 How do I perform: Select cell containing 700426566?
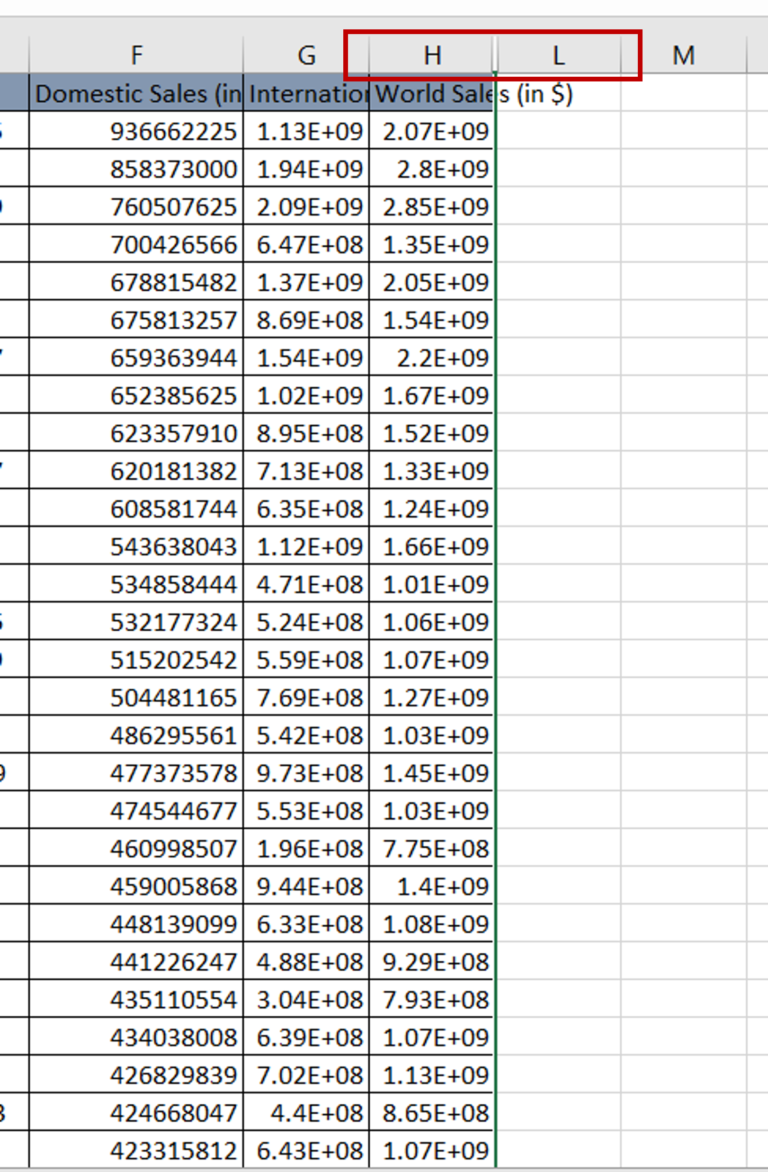pos(136,244)
